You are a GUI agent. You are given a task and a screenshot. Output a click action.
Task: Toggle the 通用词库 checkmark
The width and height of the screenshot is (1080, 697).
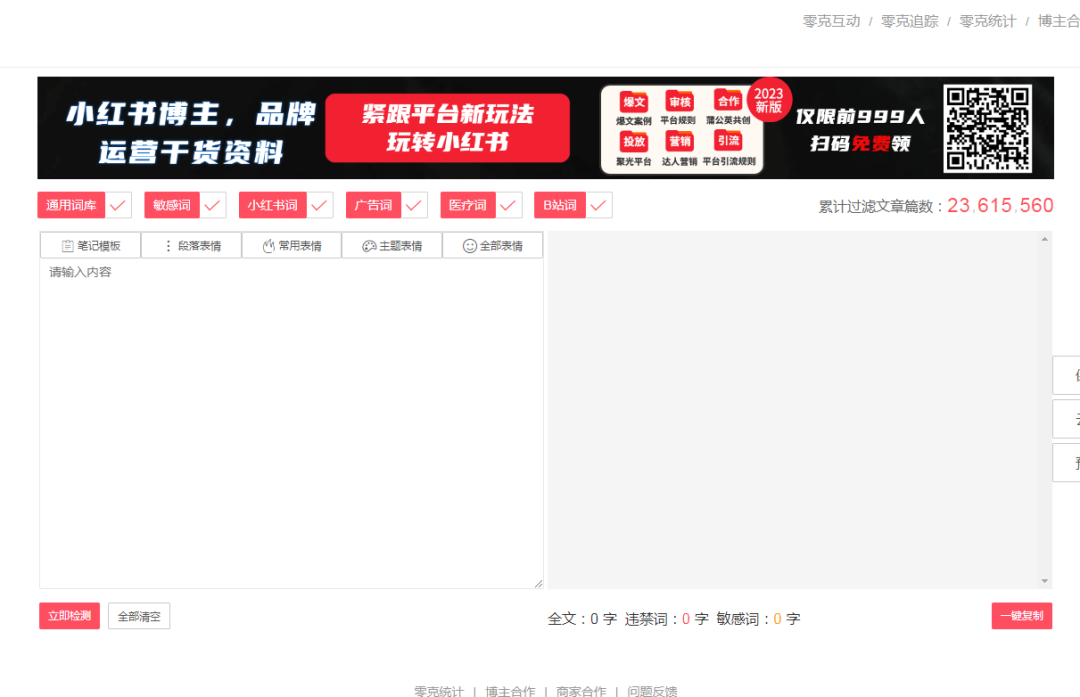pos(118,205)
